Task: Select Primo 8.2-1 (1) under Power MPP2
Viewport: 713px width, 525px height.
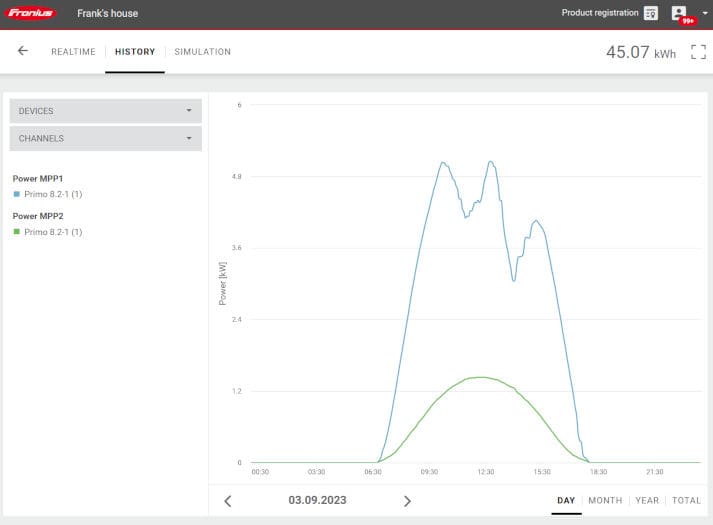Action: point(53,232)
